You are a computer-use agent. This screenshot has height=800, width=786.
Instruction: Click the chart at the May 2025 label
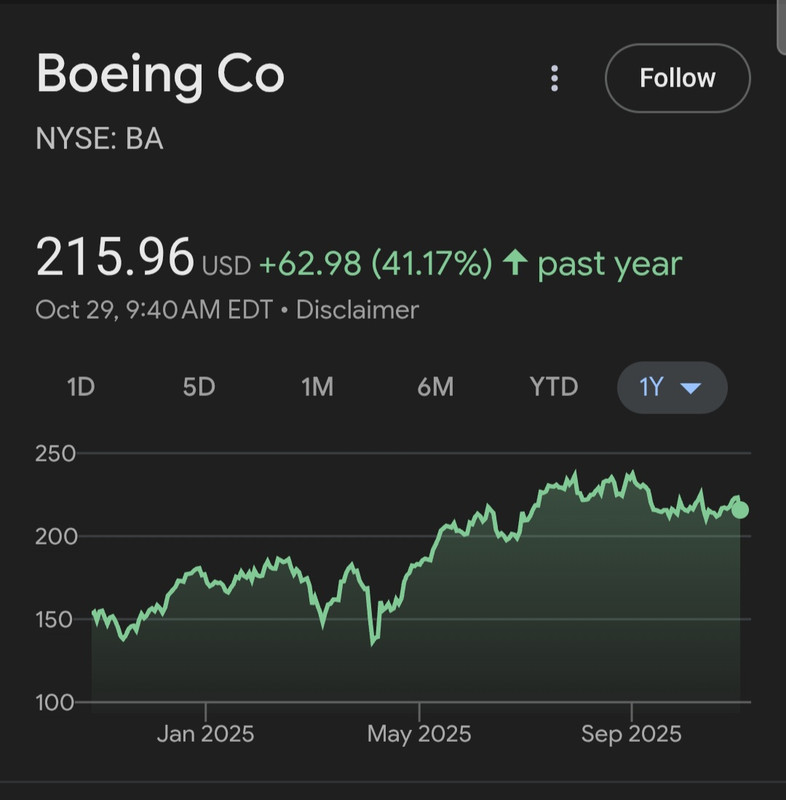[419, 734]
